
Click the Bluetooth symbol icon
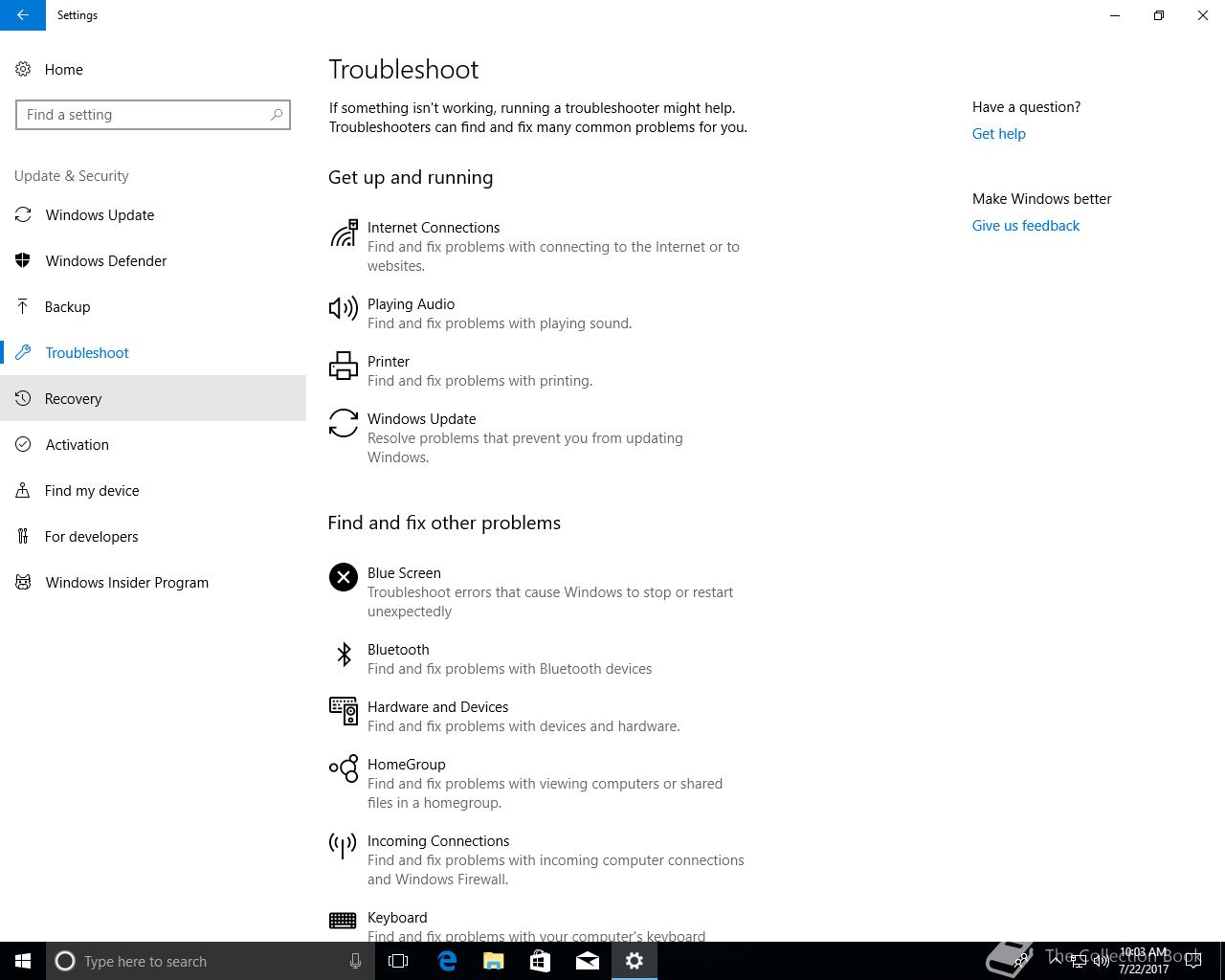point(344,654)
